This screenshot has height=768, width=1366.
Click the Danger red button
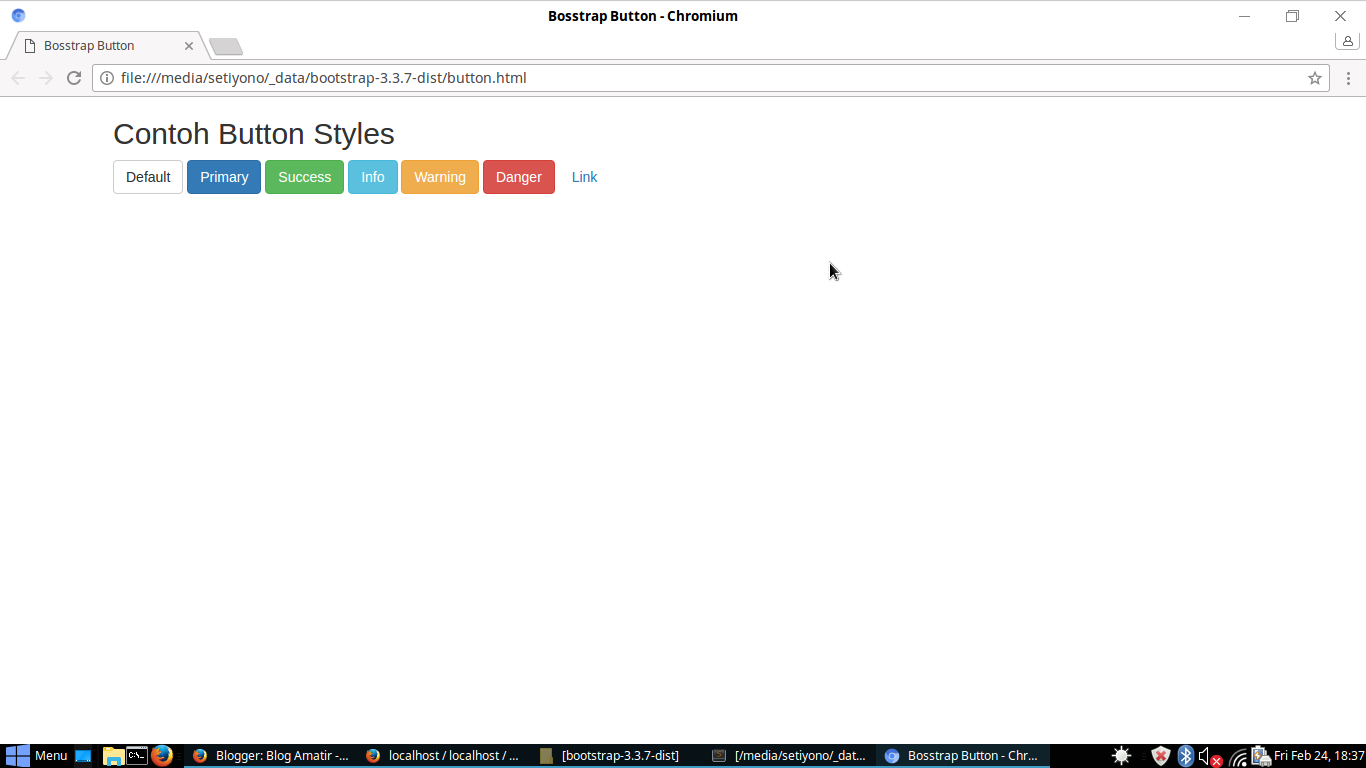518,177
